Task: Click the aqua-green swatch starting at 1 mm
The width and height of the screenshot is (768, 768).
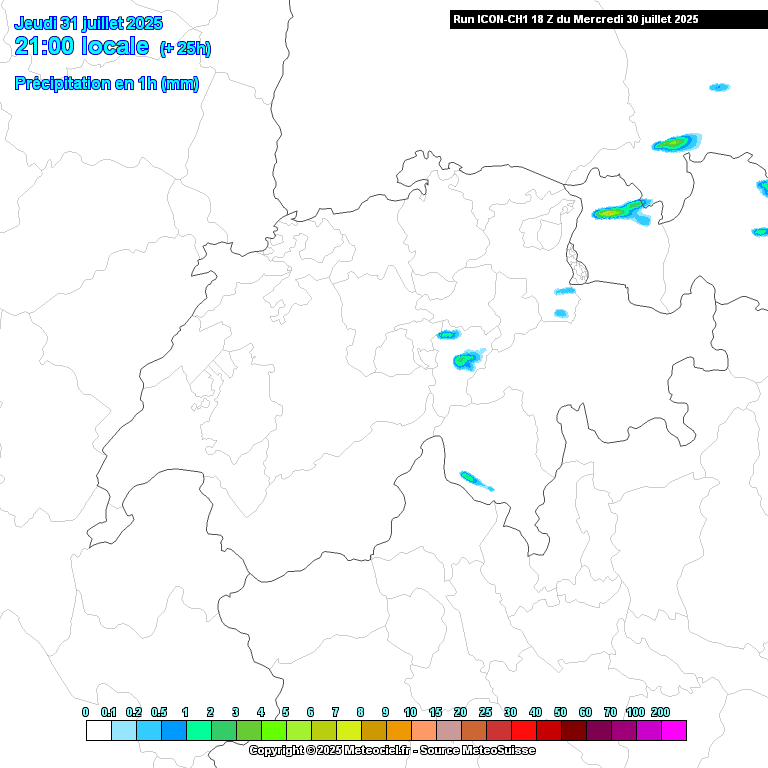Action: tap(199, 730)
